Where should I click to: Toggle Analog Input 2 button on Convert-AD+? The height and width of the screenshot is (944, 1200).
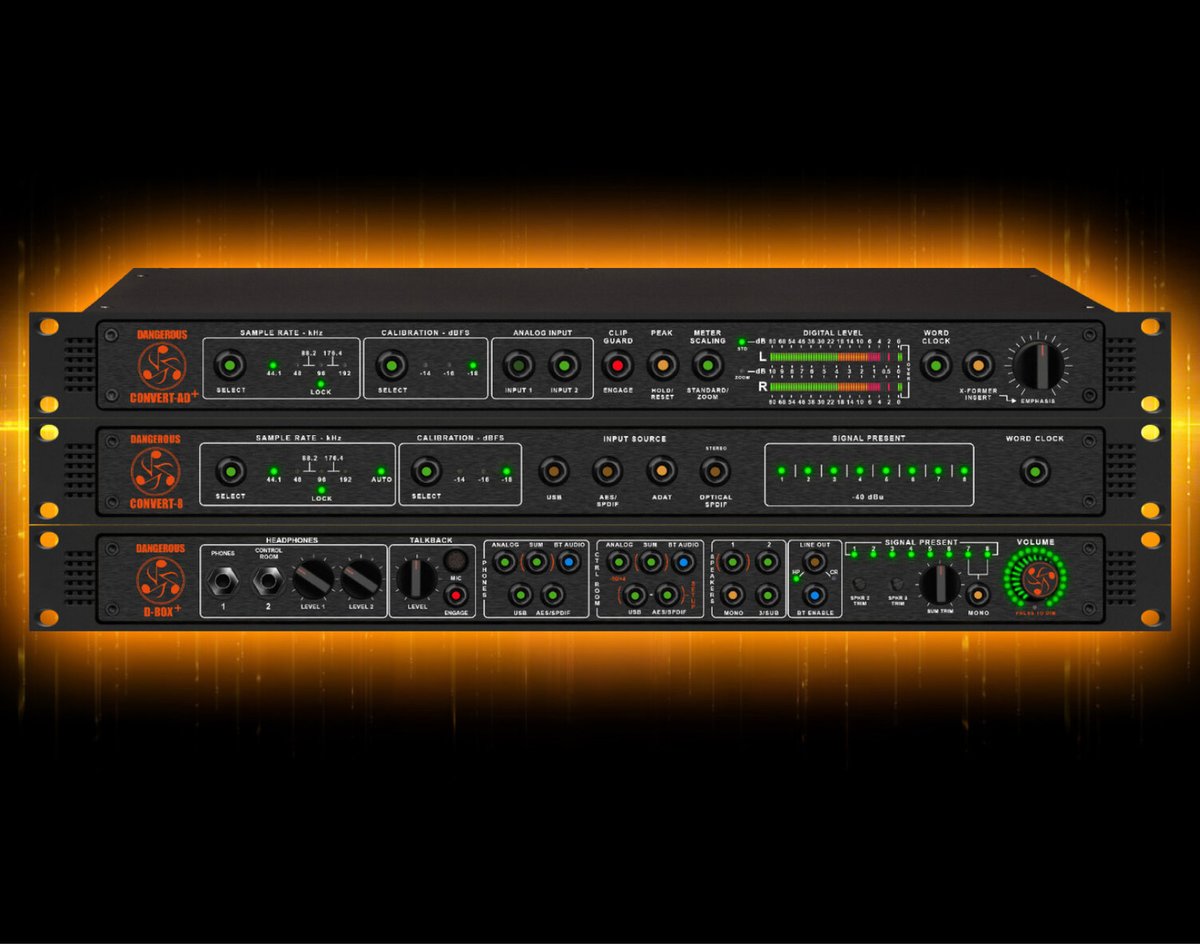point(564,364)
